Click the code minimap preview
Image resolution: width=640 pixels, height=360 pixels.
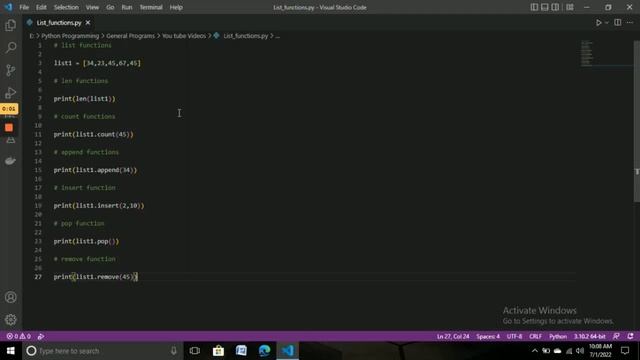click(x=587, y=53)
